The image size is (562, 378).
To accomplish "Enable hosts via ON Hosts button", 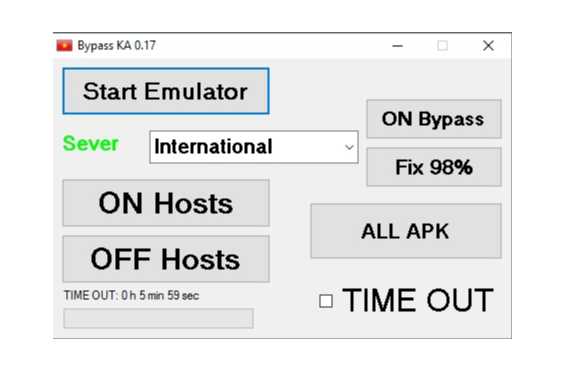I will [166, 203].
